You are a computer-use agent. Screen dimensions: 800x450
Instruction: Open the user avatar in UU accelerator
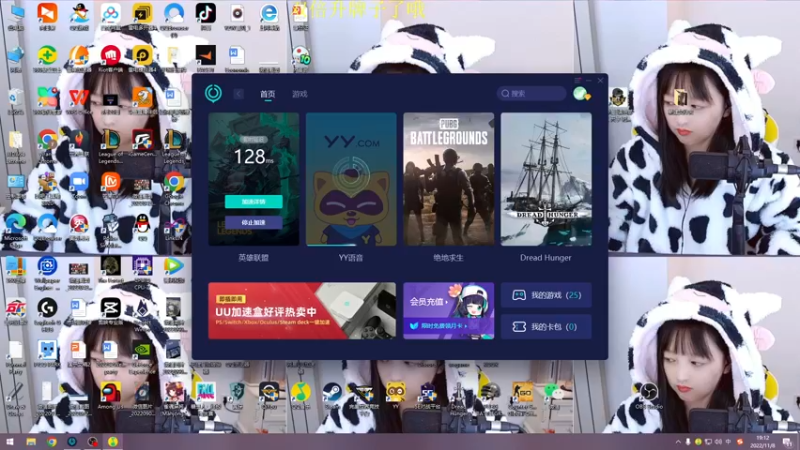[581, 93]
